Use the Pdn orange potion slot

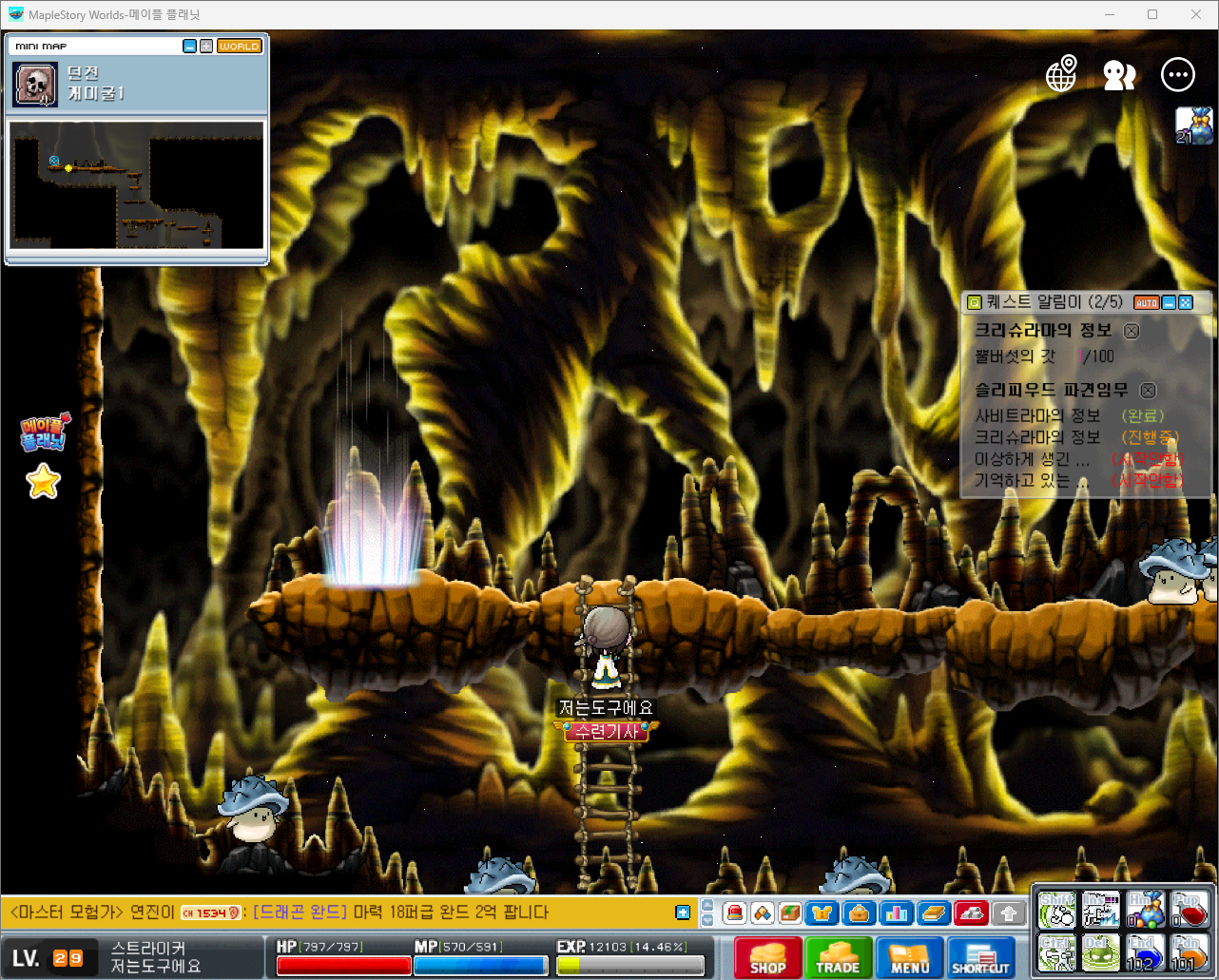click(1189, 953)
